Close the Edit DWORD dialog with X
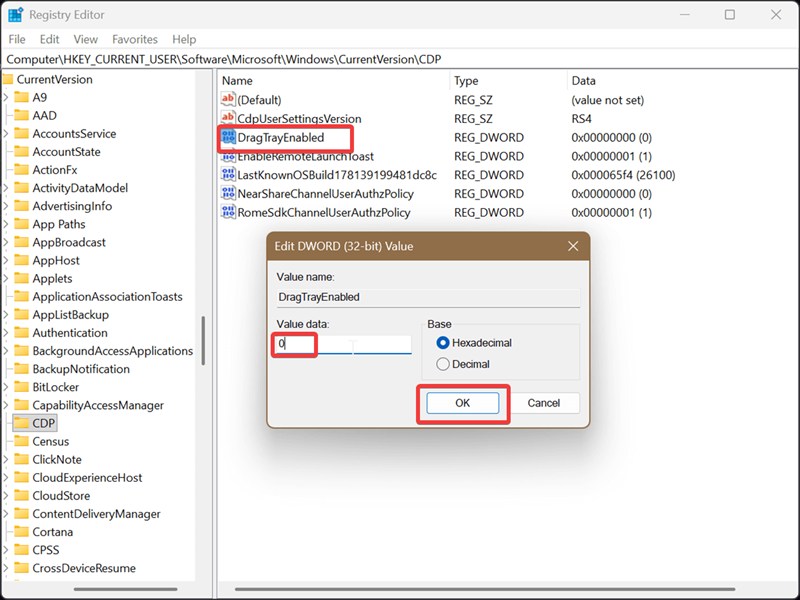800x600 pixels. pos(573,246)
